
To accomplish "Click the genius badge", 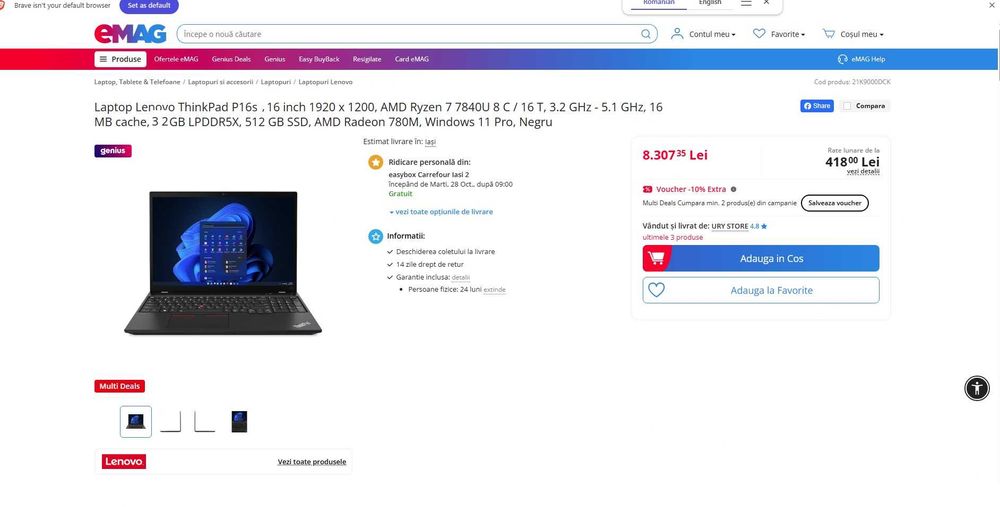I will (x=113, y=151).
